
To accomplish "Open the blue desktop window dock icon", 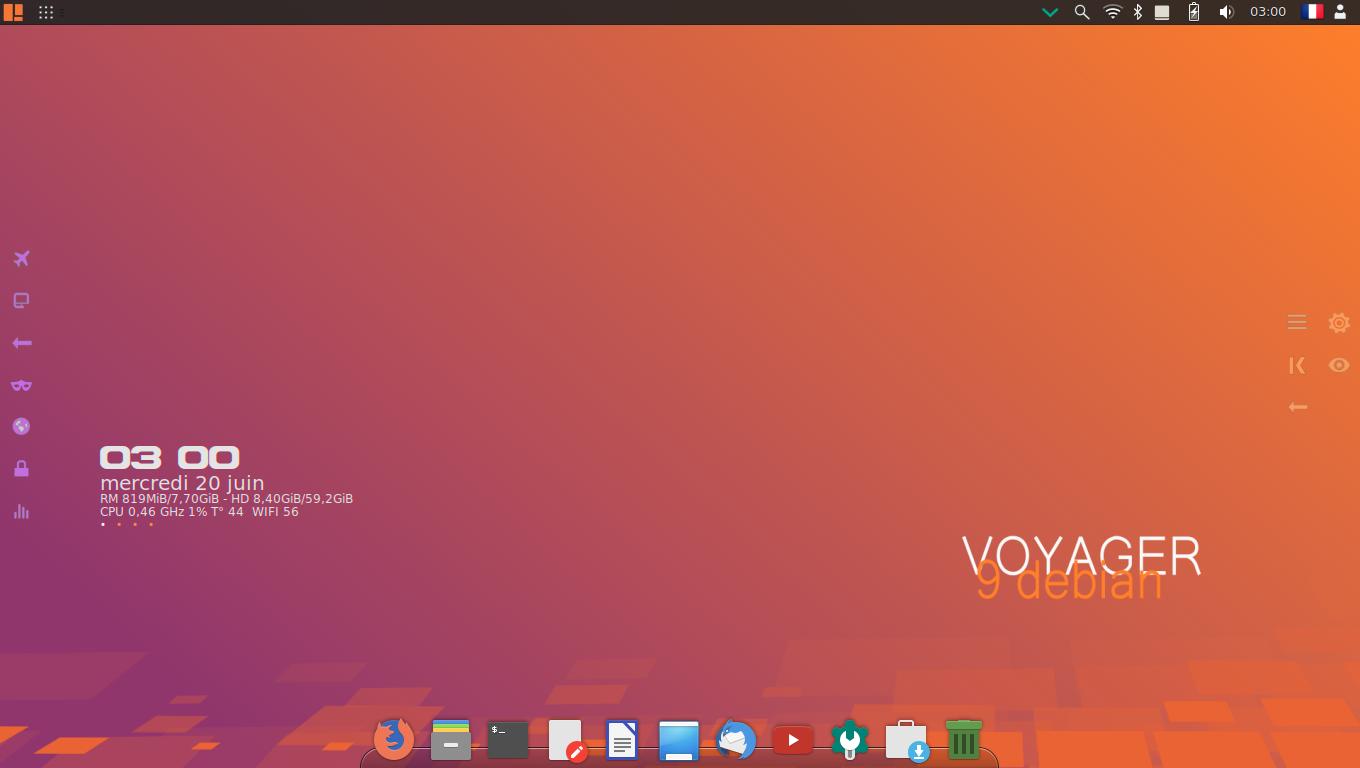I will (x=679, y=740).
